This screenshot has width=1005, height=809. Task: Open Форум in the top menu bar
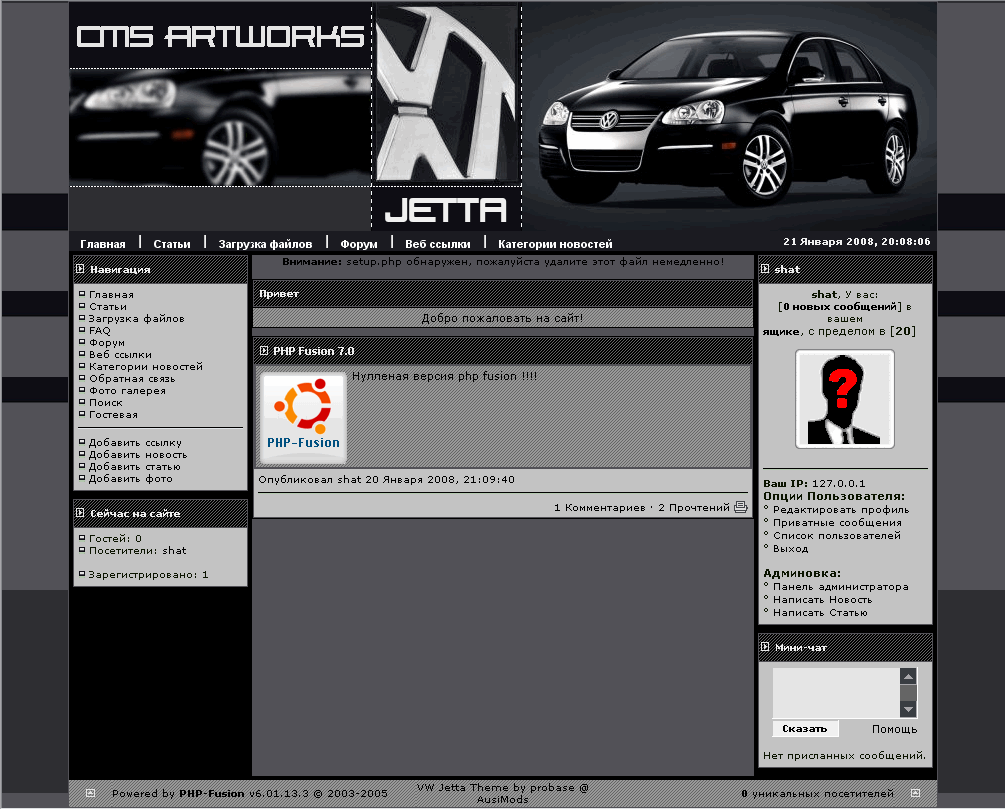[359, 244]
